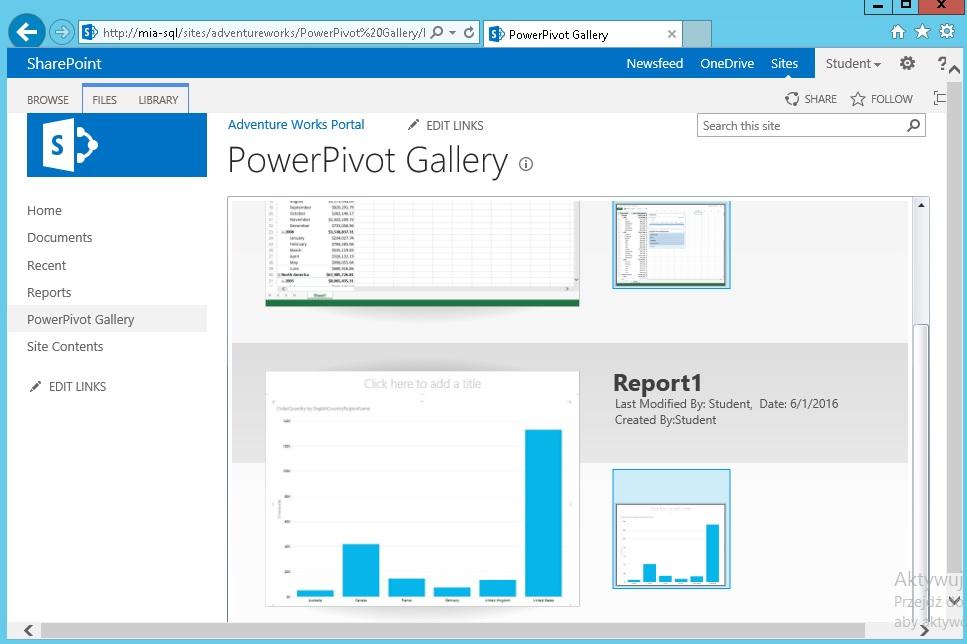The width and height of the screenshot is (967, 644).
Task: Click the Report1 title
Action: pos(657,383)
